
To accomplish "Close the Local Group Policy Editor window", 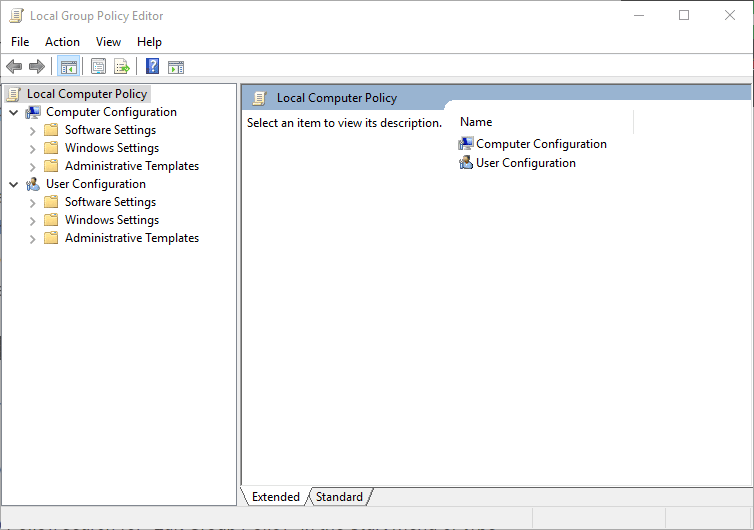I will point(729,15).
